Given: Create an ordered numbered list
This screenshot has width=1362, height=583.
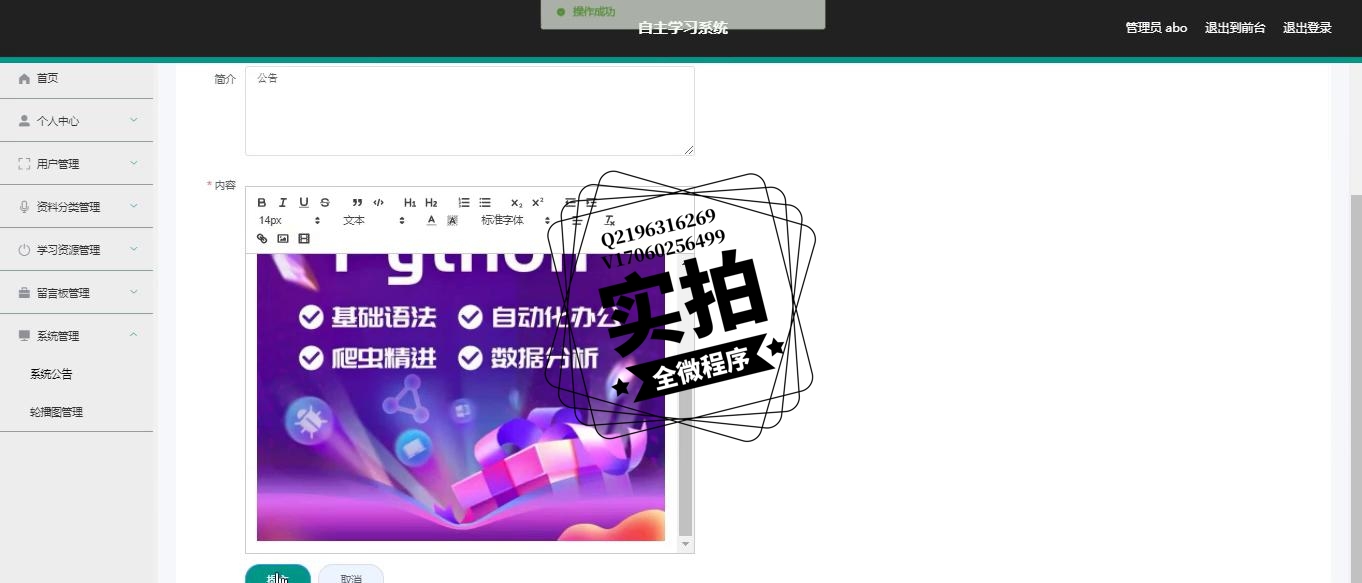Looking at the screenshot, I should 464,202.
